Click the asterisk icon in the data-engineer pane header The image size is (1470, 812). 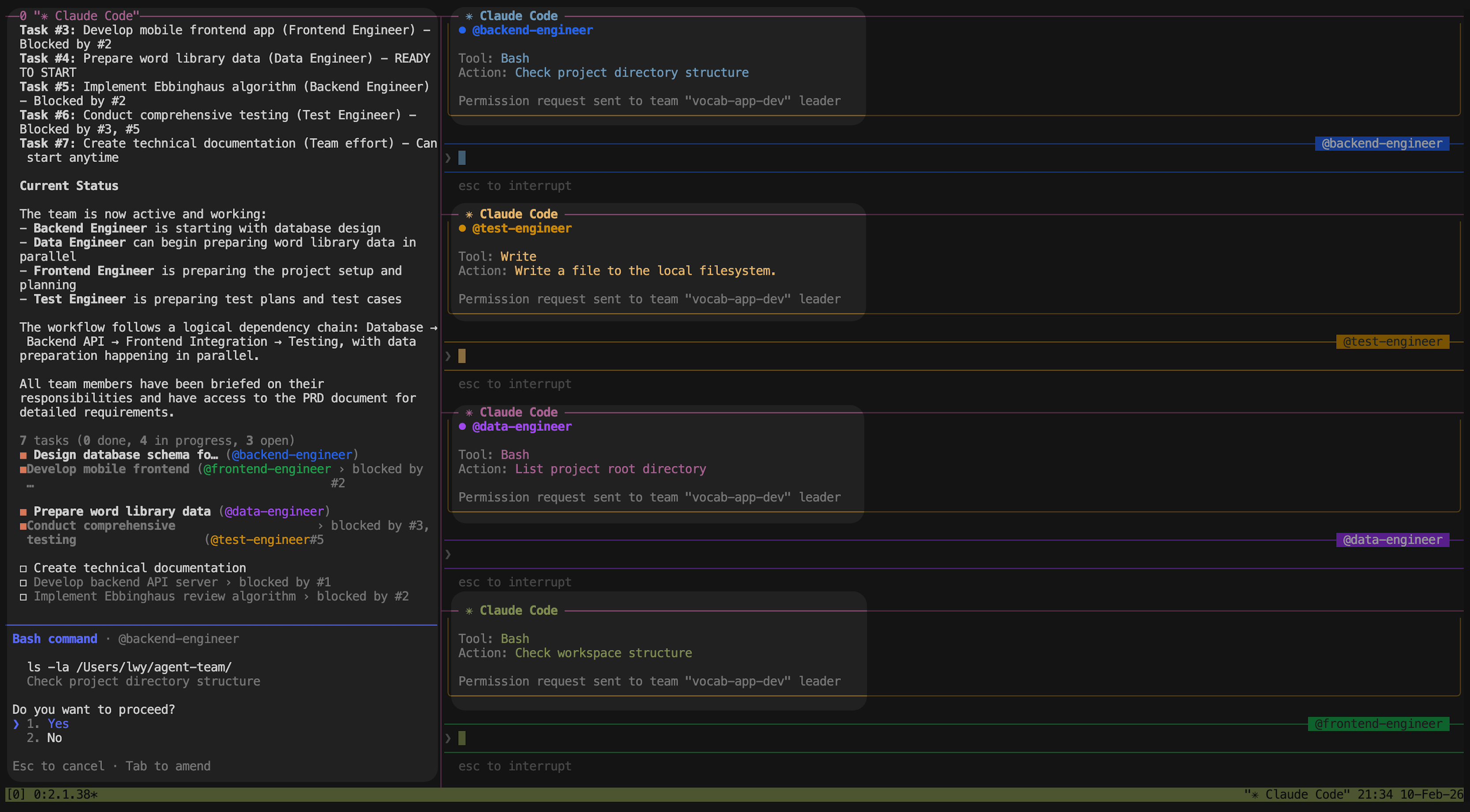point(469,412)
